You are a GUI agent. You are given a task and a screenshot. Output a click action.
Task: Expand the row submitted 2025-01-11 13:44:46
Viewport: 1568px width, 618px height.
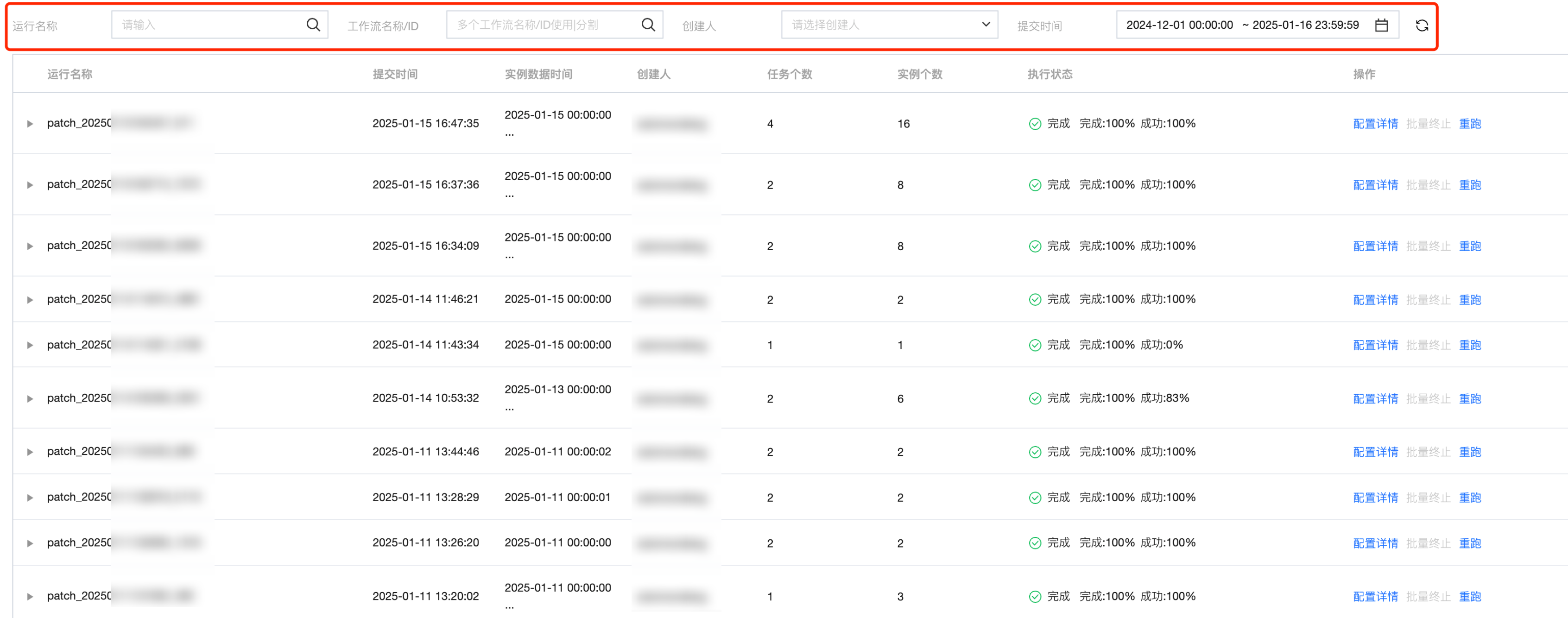[30, 452]
